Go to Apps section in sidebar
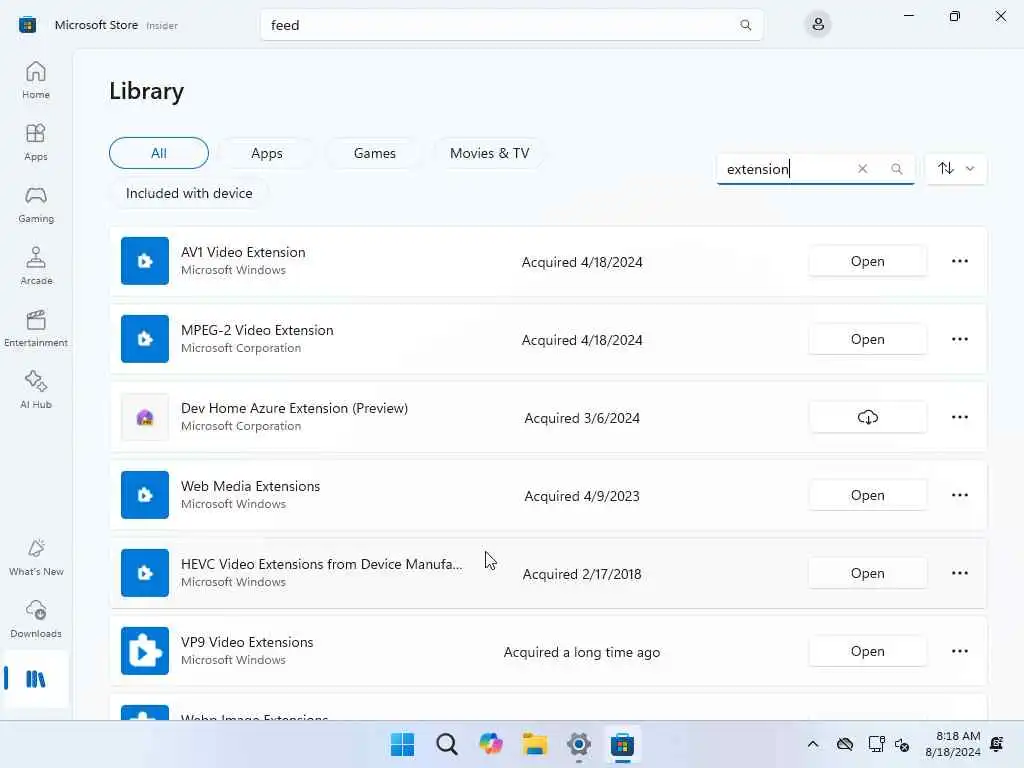This screenshot has height=768, width=1024. click(x=36, y=142)
